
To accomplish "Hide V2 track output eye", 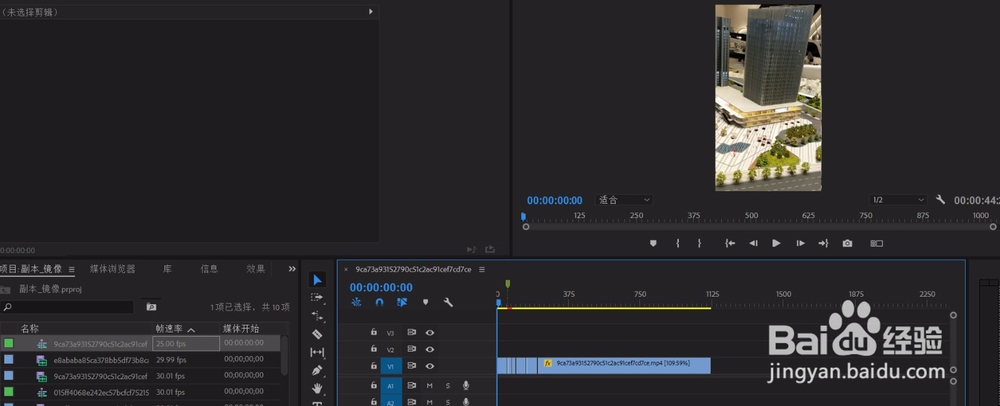I will 430,349.
